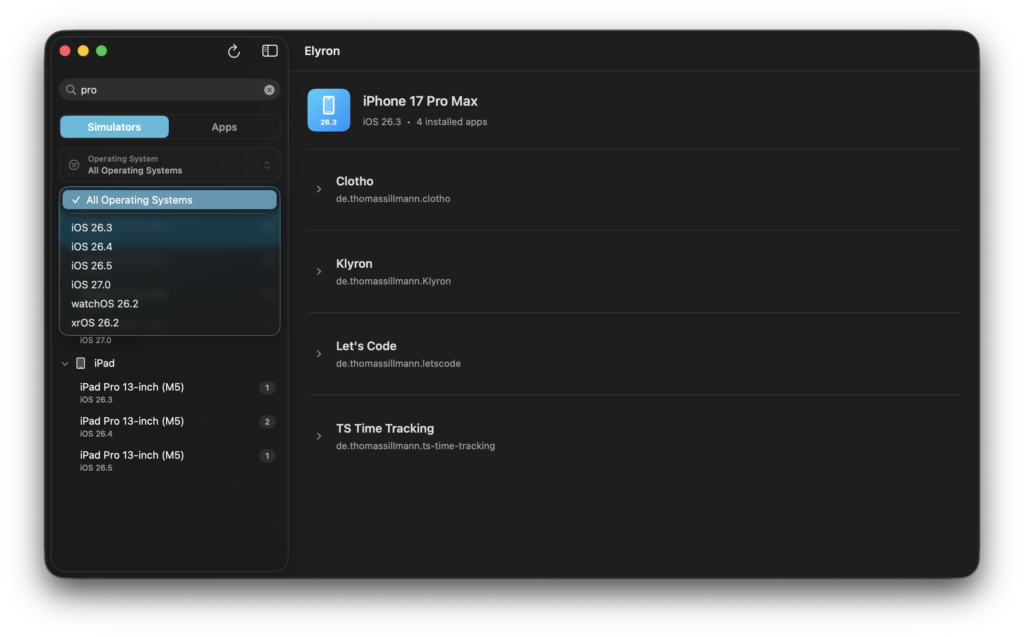
Task: Focus the search field containing "pro"
Action: click(x=169, y=90)
